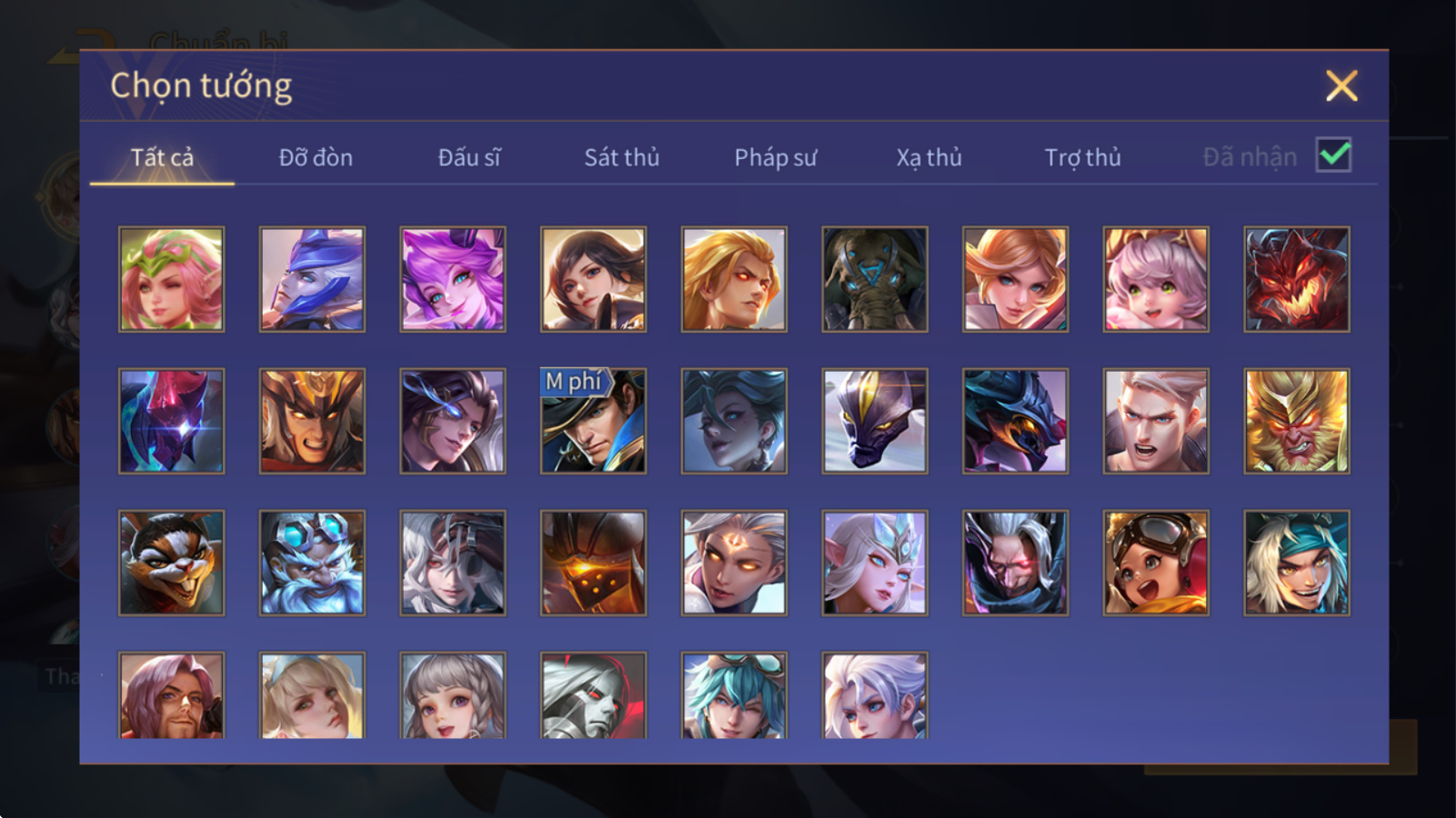Viewport: 1456px width, 818px height.
Task: Select the black panther hero portrait
Action: [x=875, y=421]
